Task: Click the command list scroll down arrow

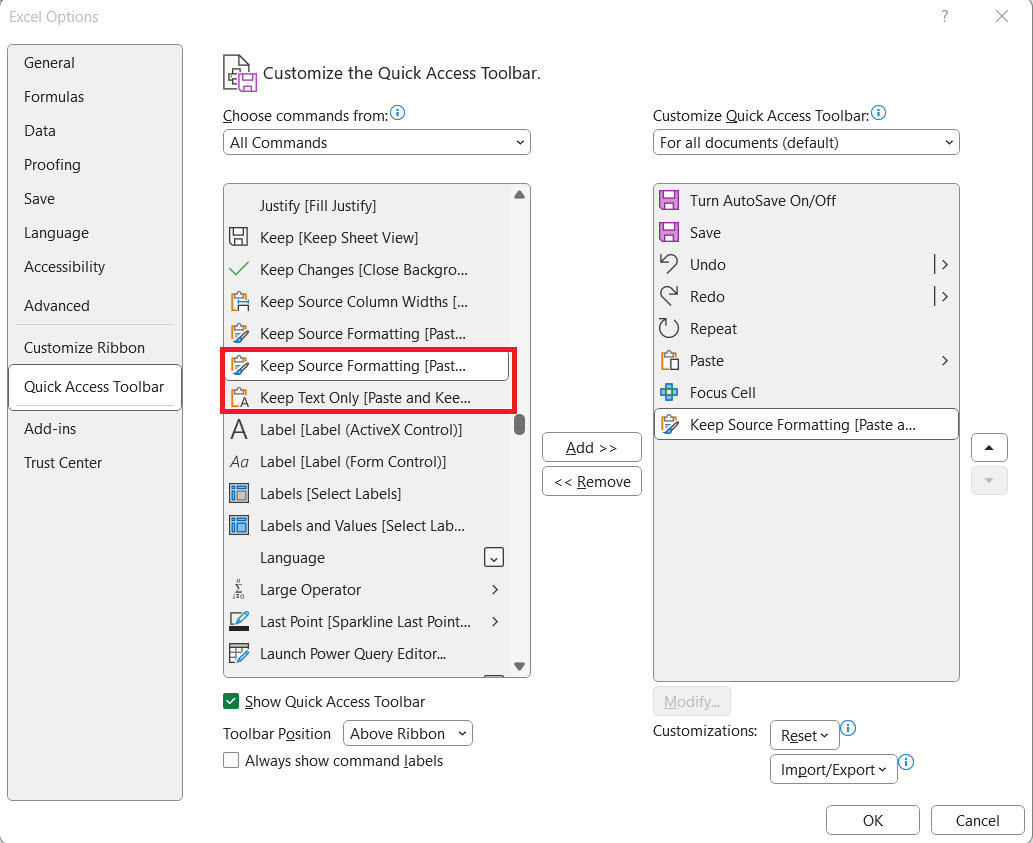Action: (x=519, y=666)
